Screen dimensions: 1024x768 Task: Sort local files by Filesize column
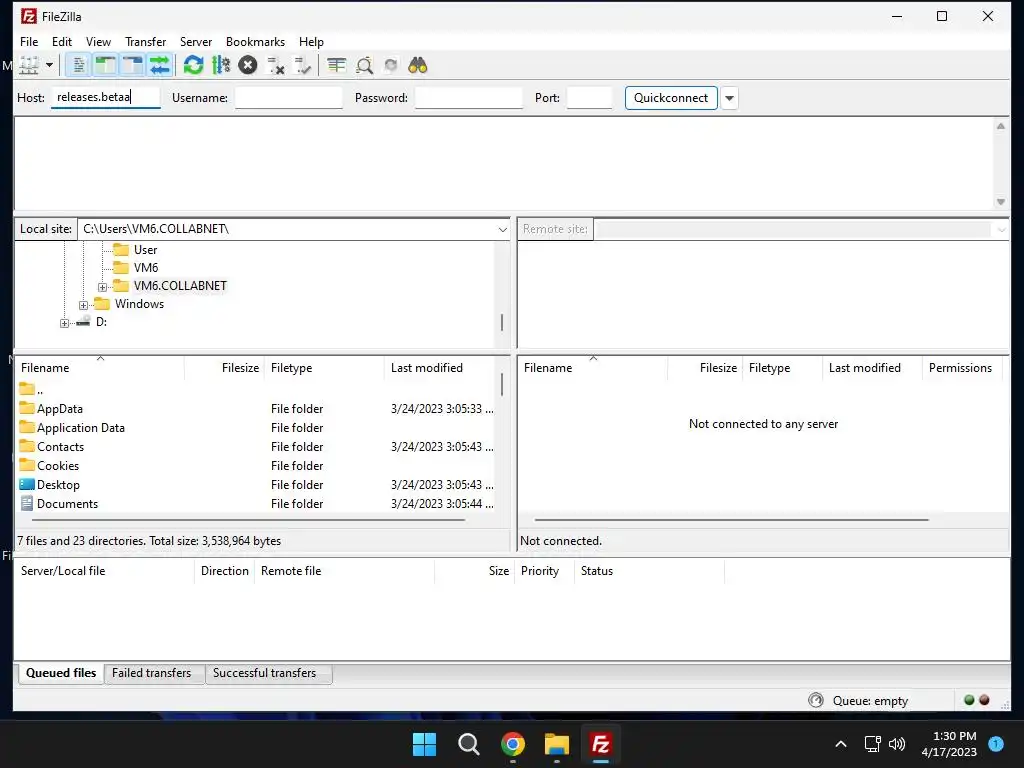click(x=225, y=368)
